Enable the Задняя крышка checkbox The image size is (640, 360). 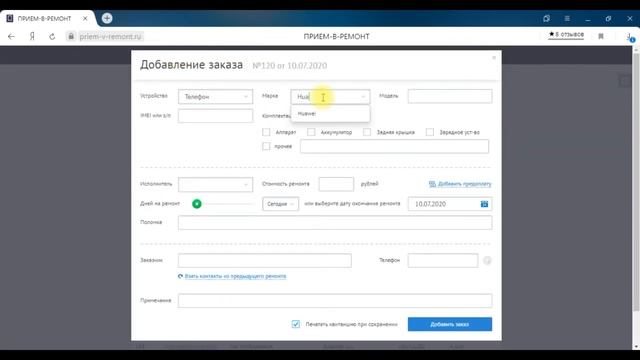pos(367,132)
